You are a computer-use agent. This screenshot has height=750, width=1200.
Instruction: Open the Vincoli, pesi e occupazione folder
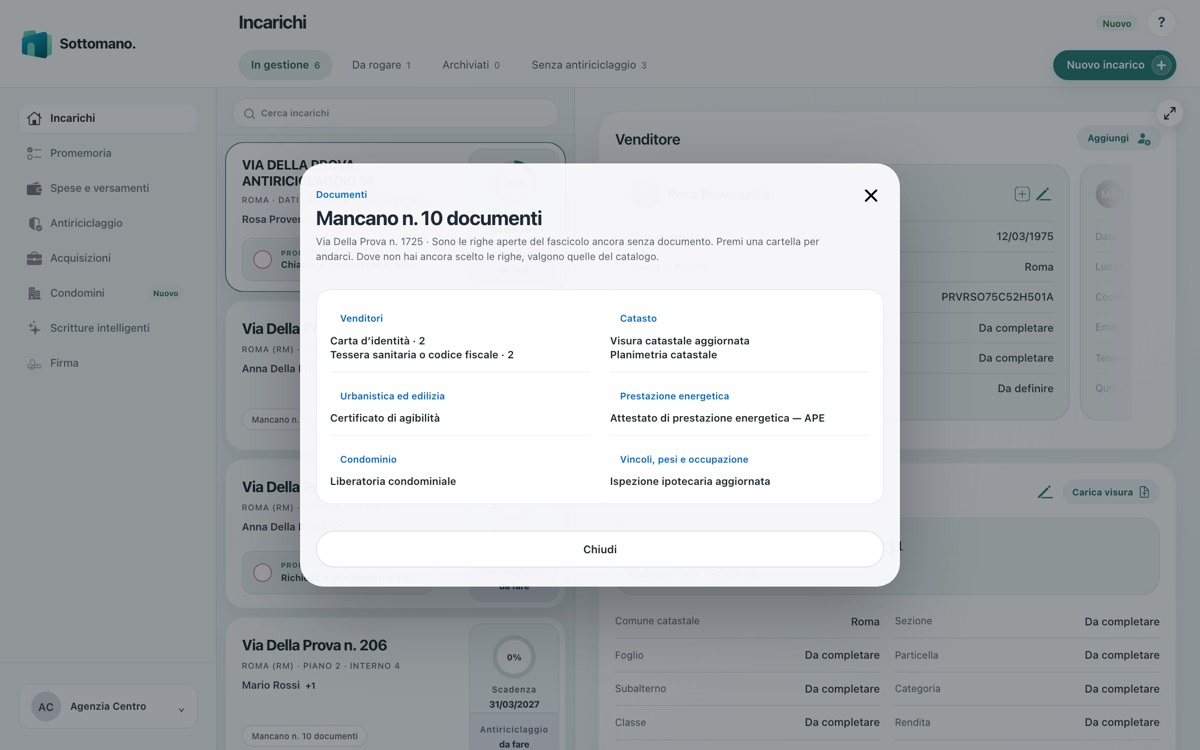[684, 459]
